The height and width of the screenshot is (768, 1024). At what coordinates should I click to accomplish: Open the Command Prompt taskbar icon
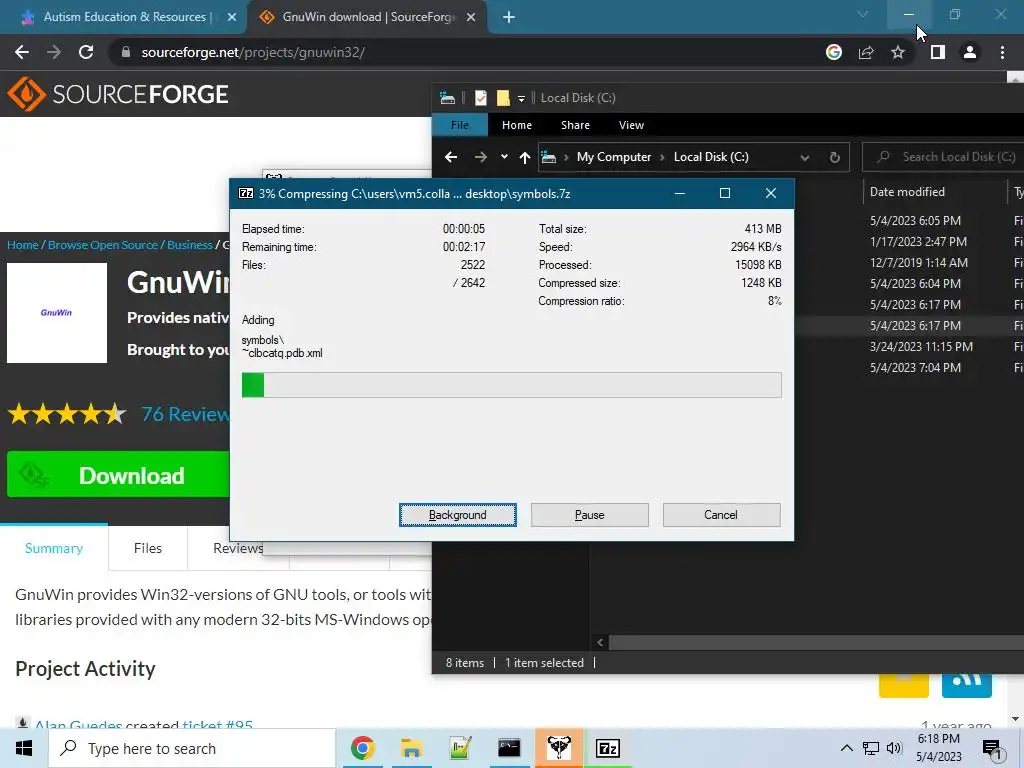(509, 748)
